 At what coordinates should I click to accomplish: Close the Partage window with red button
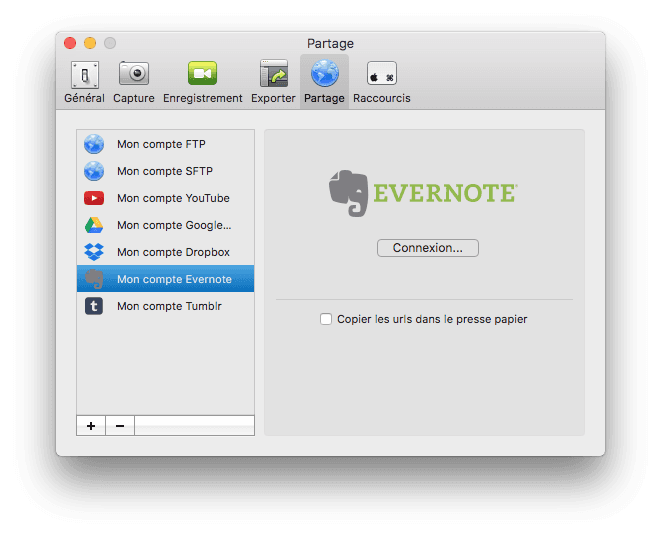point(70,43)
